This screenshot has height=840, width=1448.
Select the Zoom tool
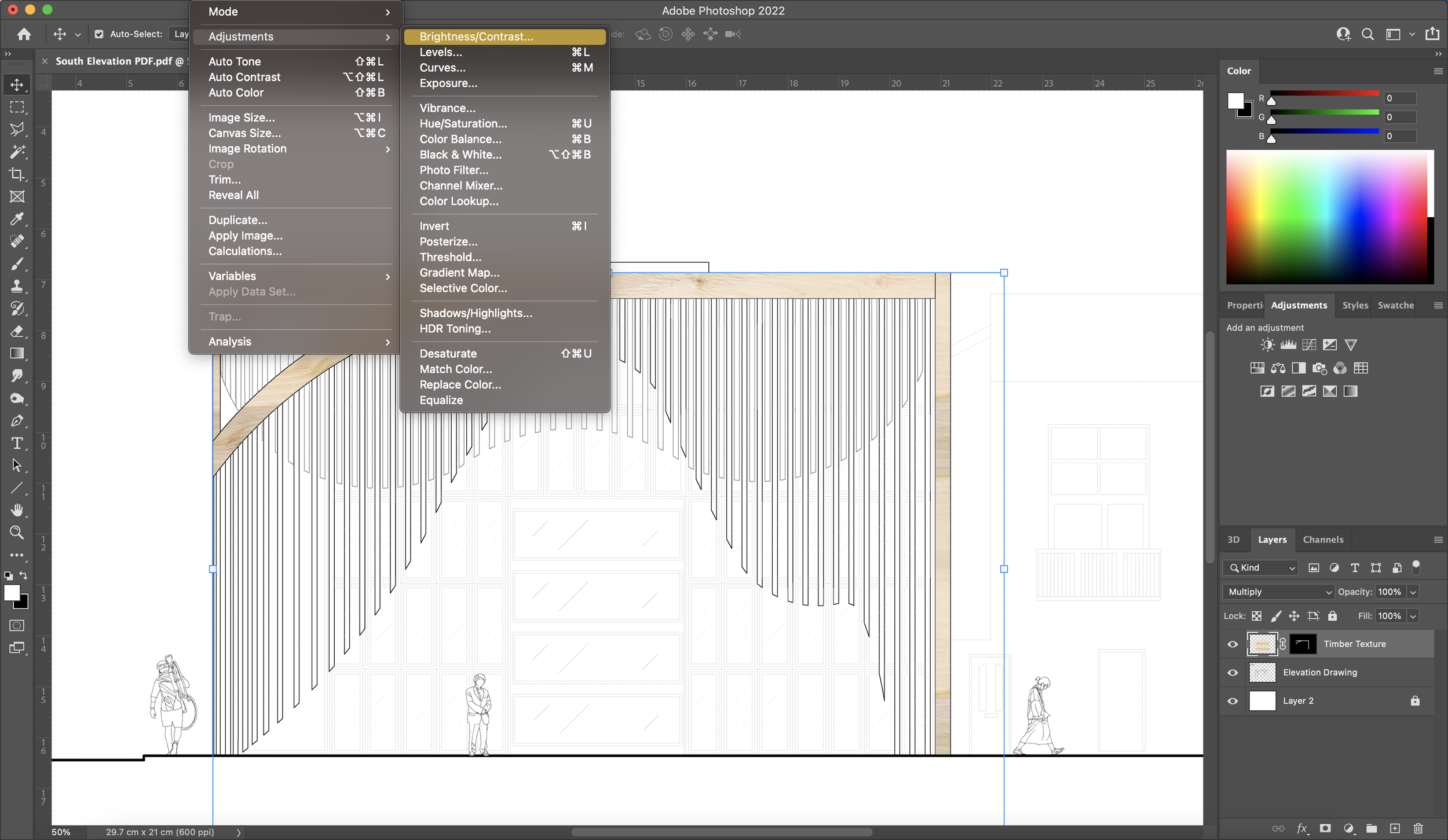point(17,533)
